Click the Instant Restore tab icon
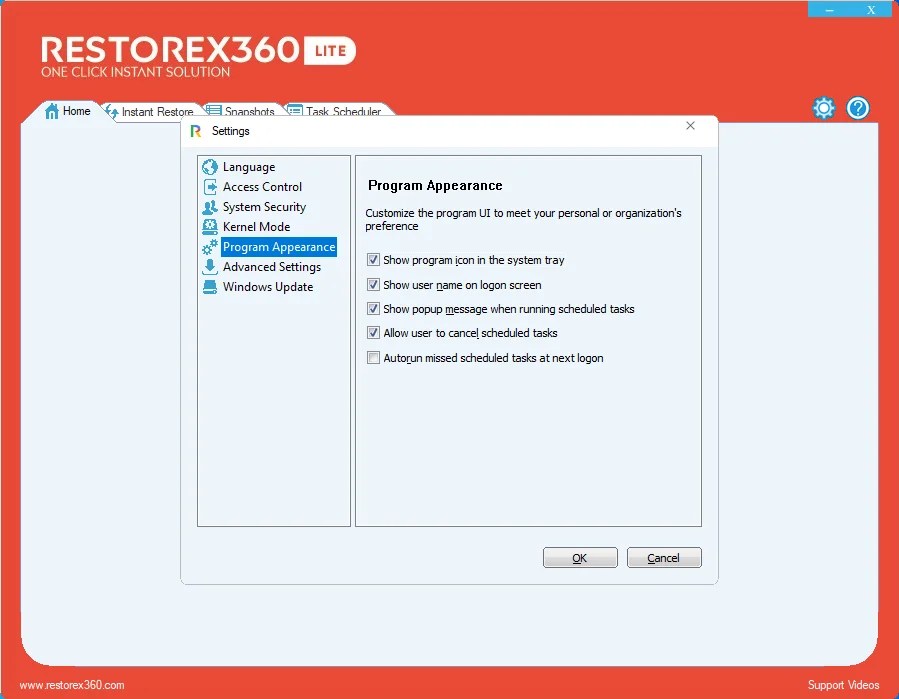This screenshot has height=699, width=899. point(112,111)
